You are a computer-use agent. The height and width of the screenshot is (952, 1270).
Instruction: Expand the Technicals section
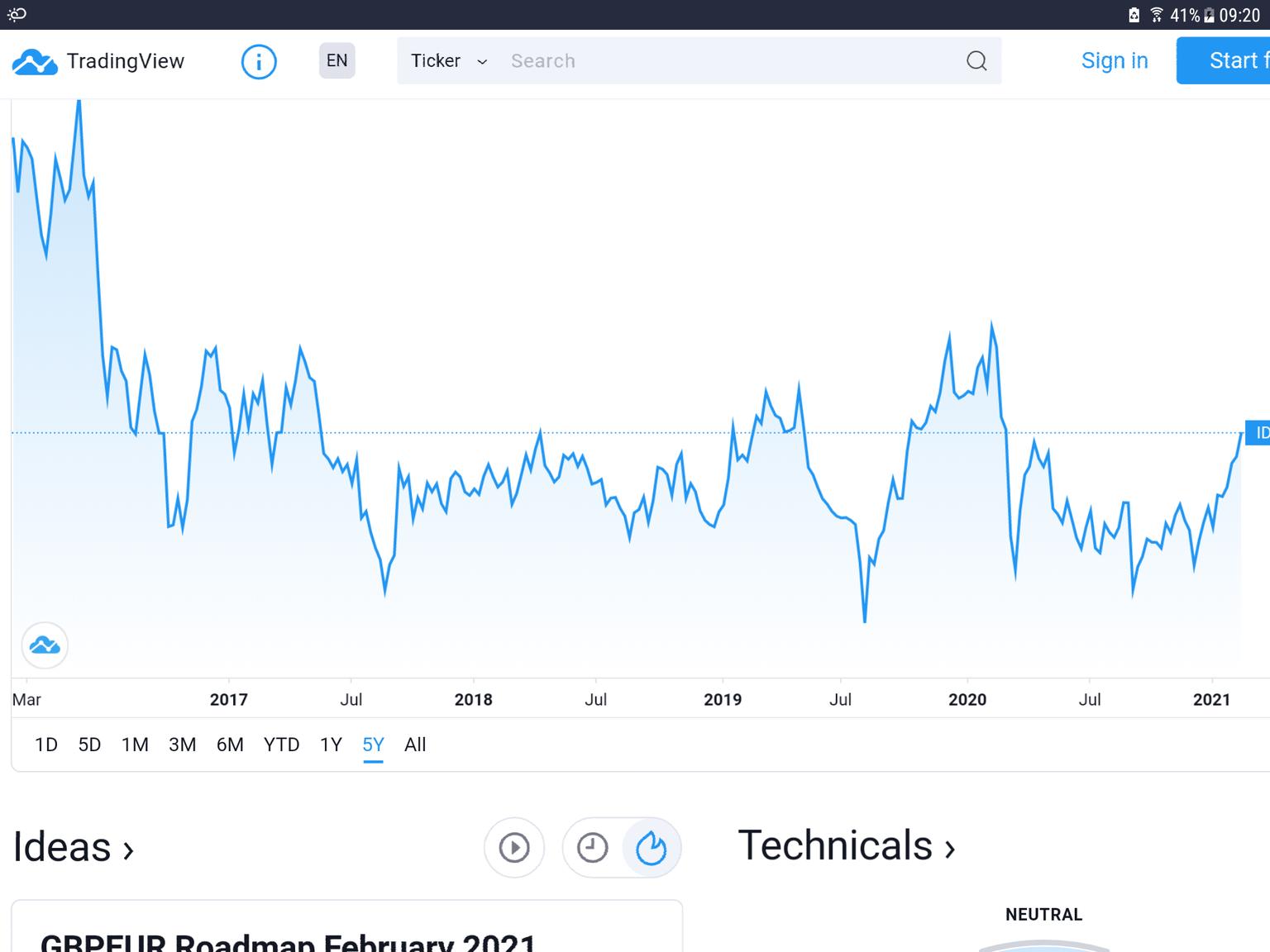(846, 846)
